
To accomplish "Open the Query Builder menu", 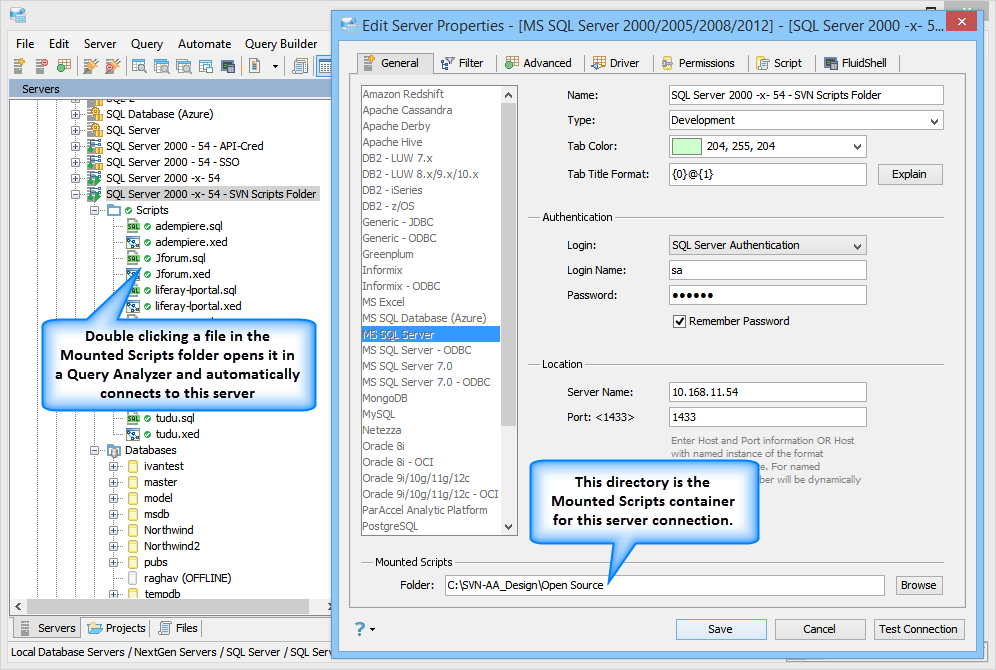I will coord(281,44).
